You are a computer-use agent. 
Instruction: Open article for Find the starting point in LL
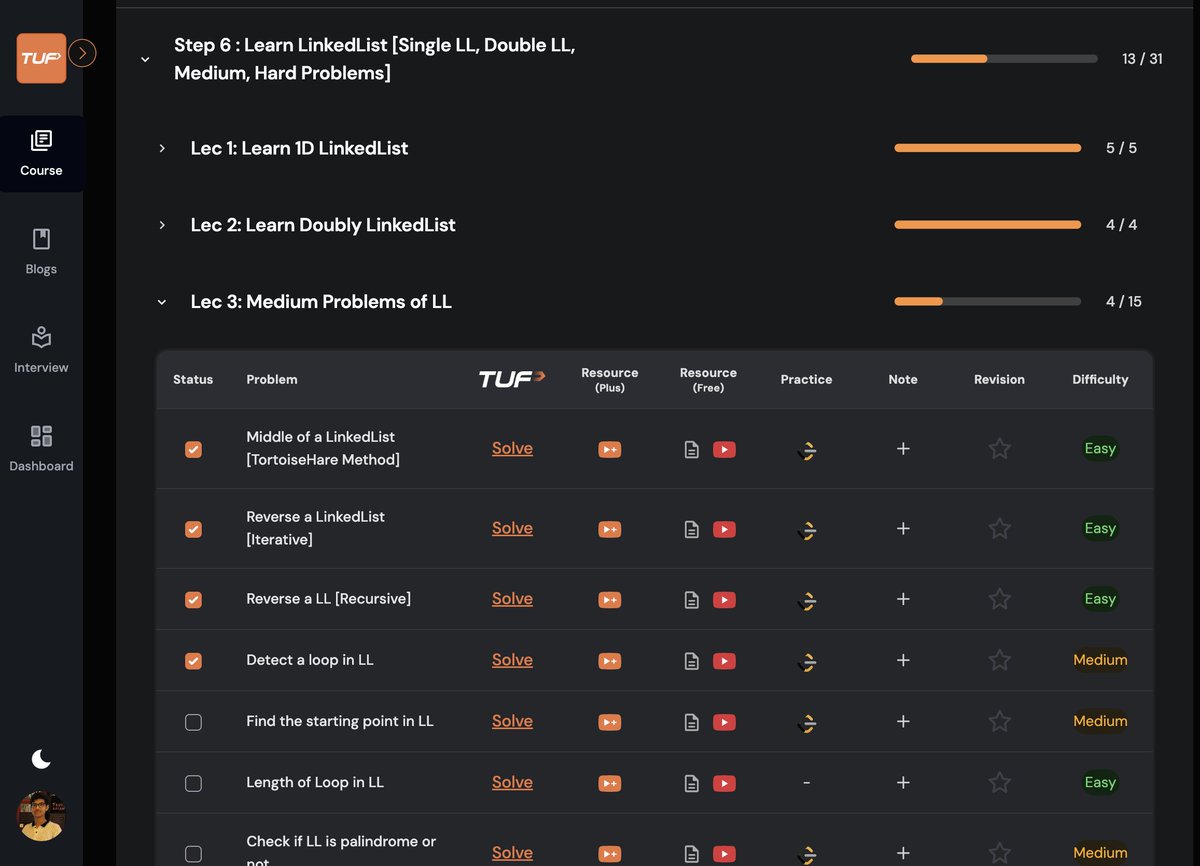(691, 722)
